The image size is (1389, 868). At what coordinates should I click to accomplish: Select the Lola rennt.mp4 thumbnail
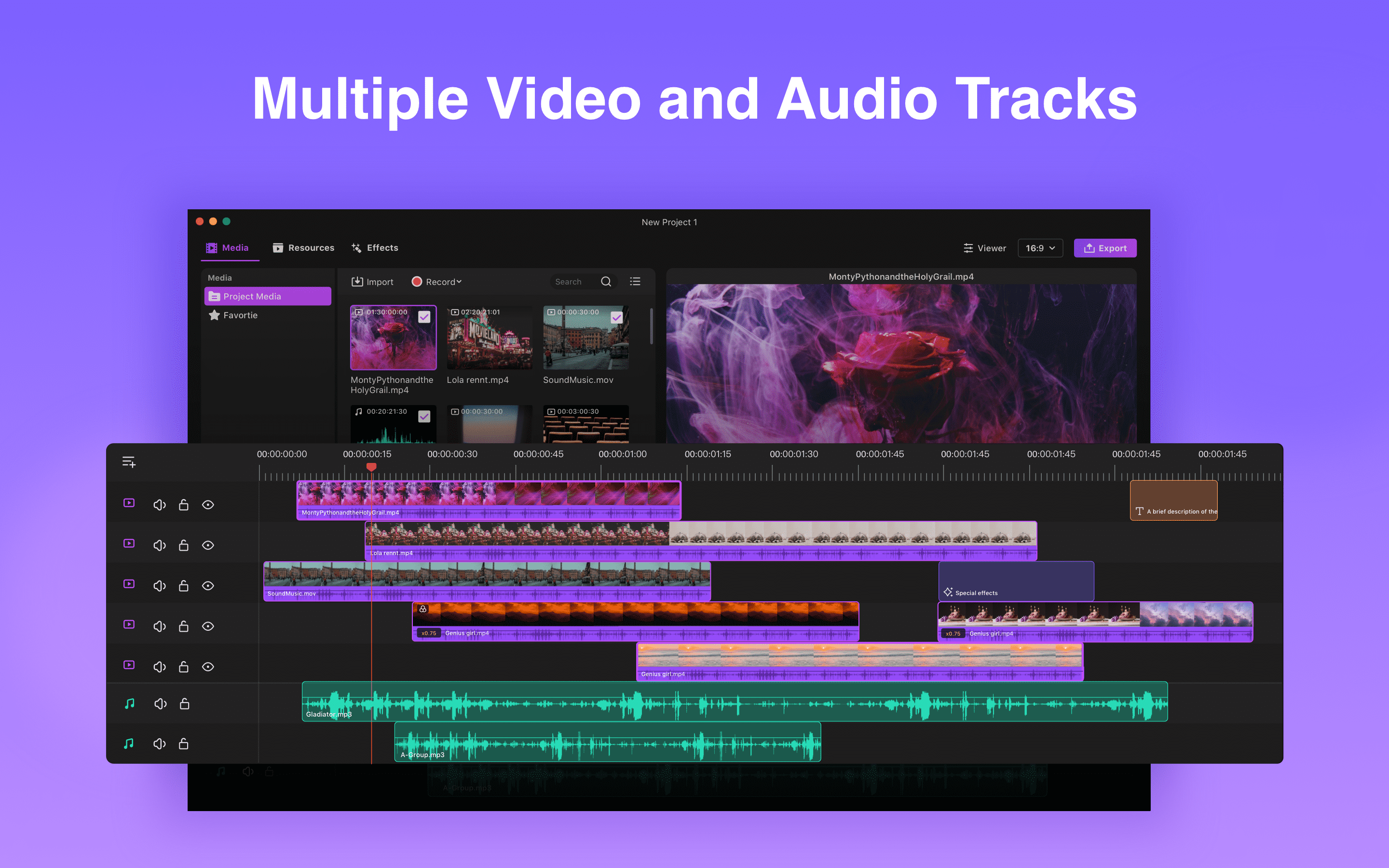489,338
